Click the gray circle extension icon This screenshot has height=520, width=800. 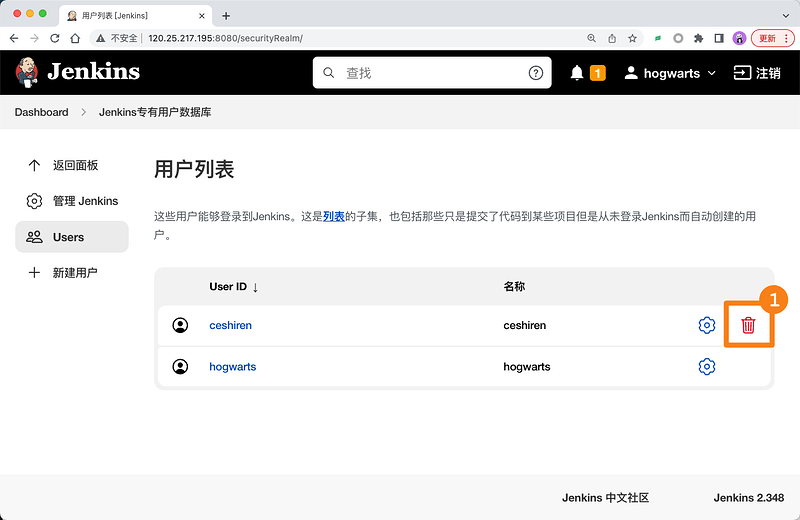point(678,38)
